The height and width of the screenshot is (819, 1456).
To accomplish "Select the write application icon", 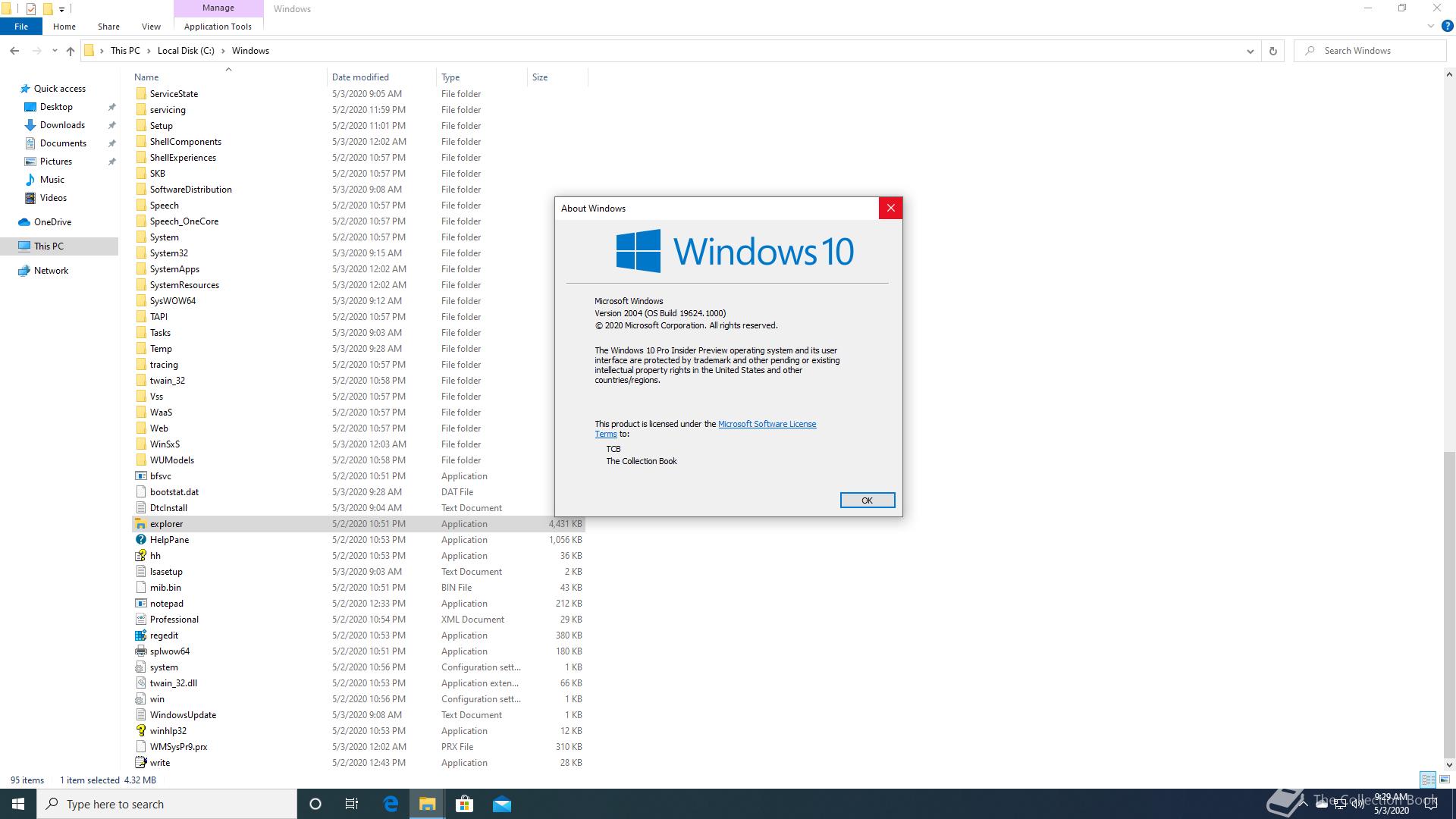I will [140, 763].
